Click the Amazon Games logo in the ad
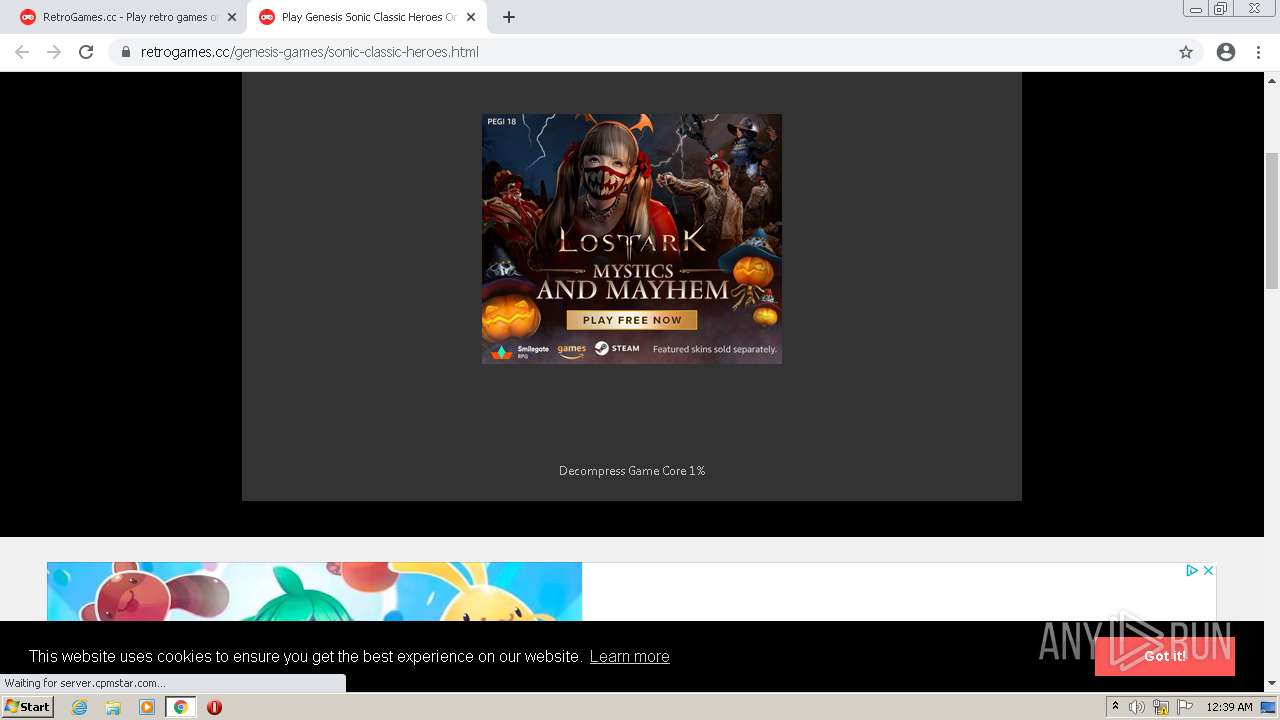Viewport: 1280px width, 720px height. (572, 350)
